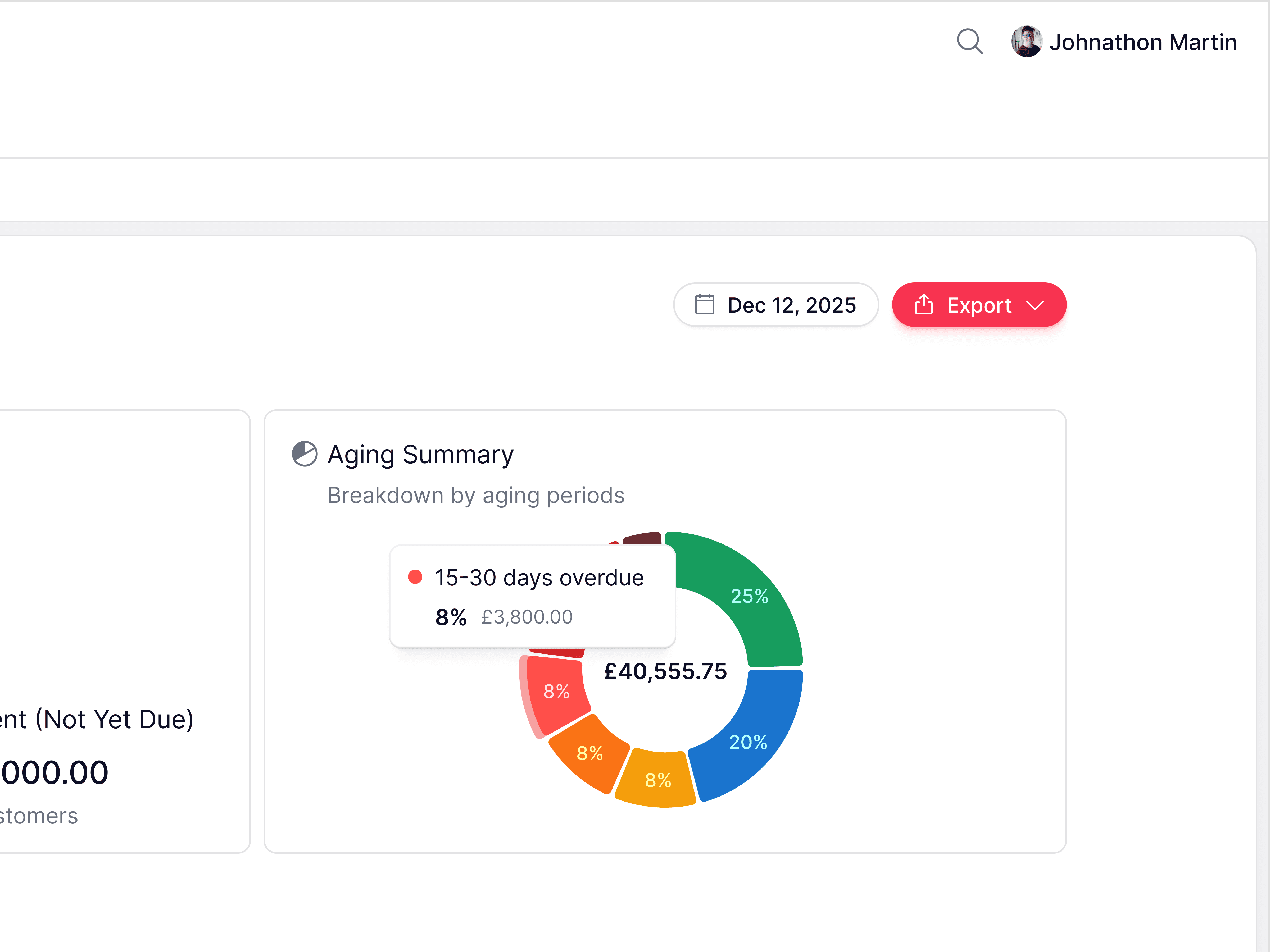Click the £40,555.75 total in donut center
Image resolution: width=1270 pixels, height=952 pixels.
[x=665, y=671]
